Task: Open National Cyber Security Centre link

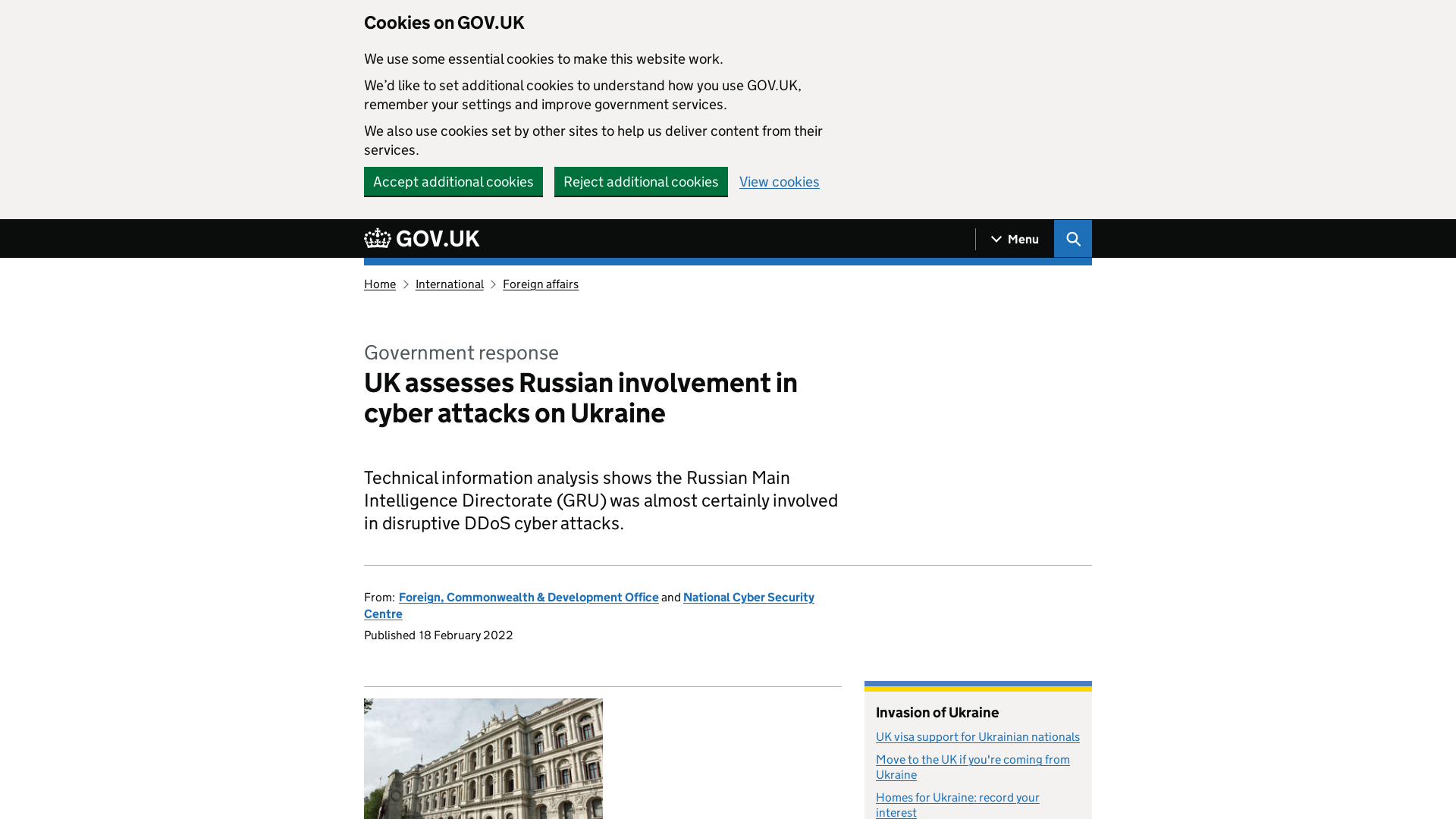Action: click(748, 598)
